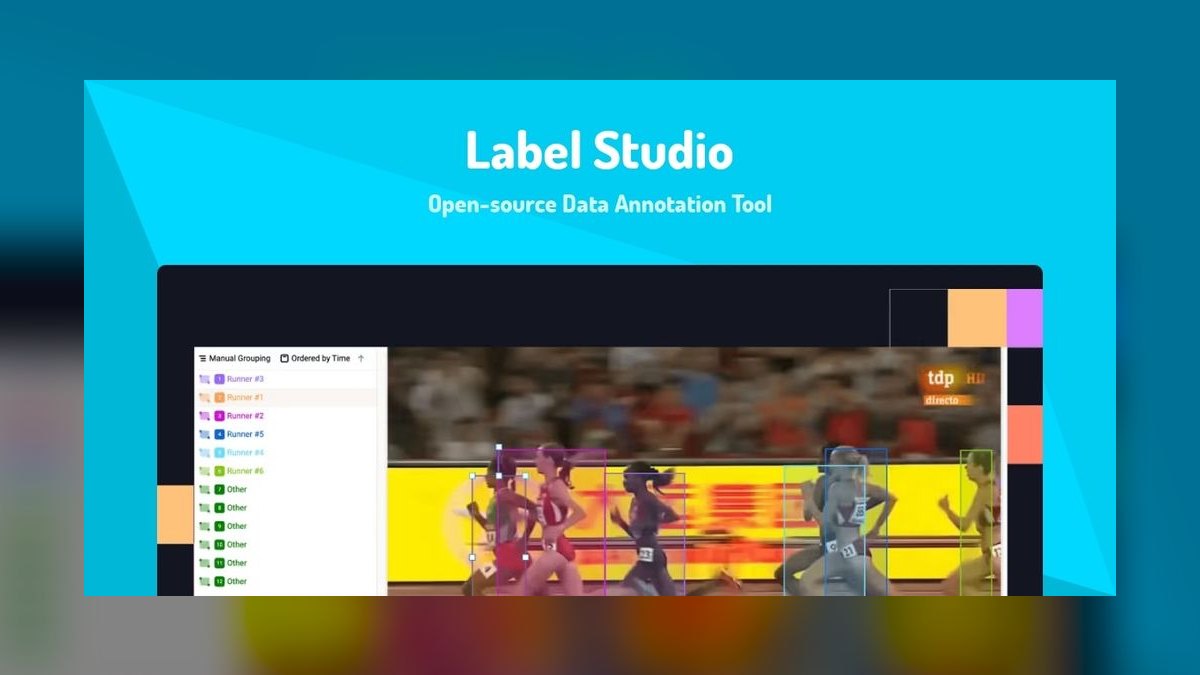Select the "Other" label numbered 8
1200x675 pixels.
236,508
